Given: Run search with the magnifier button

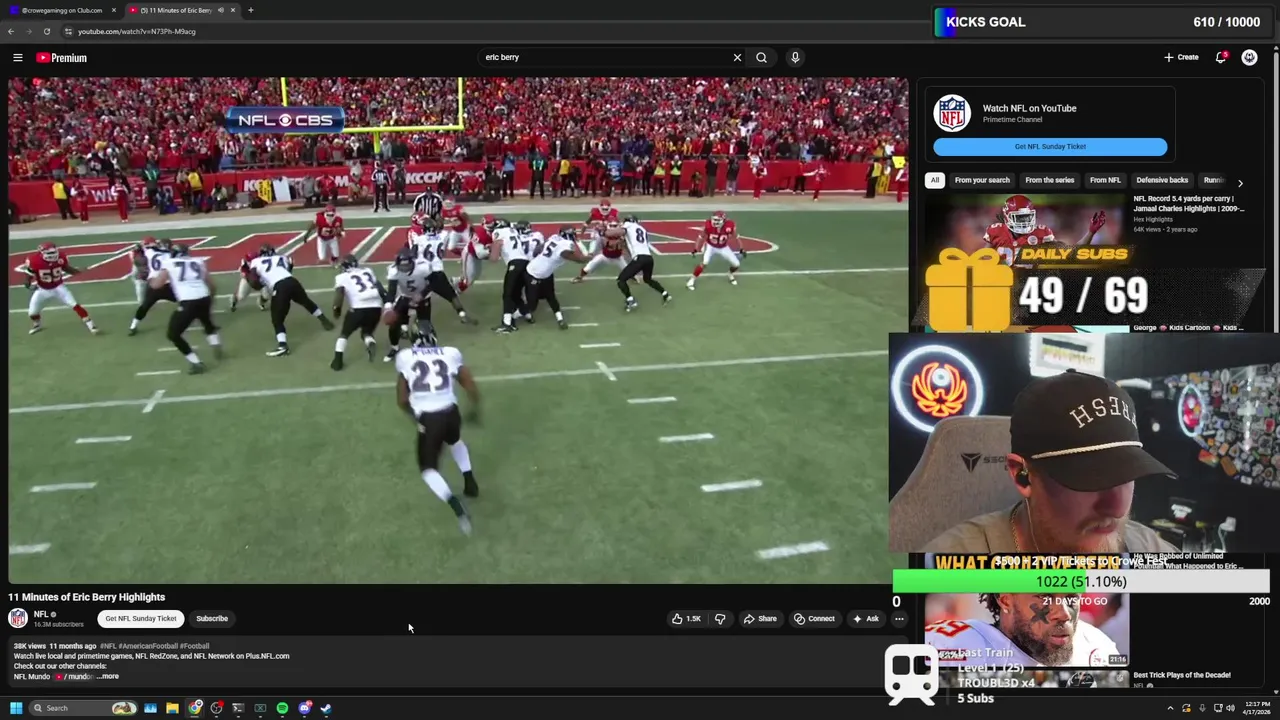Looking at the screenshot, I should click(761, 57).
